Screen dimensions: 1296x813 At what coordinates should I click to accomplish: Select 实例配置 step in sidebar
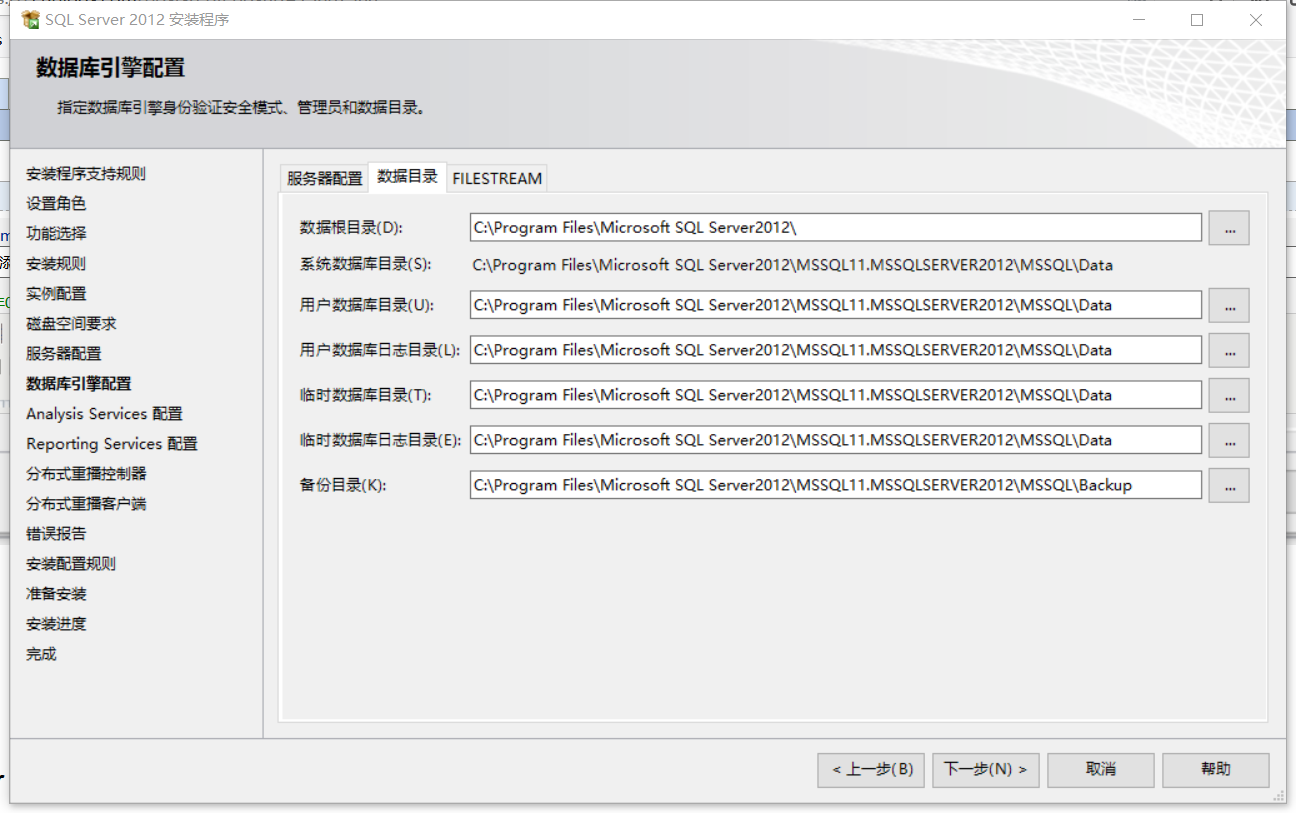pyautogui.click(x=56, y=294)
